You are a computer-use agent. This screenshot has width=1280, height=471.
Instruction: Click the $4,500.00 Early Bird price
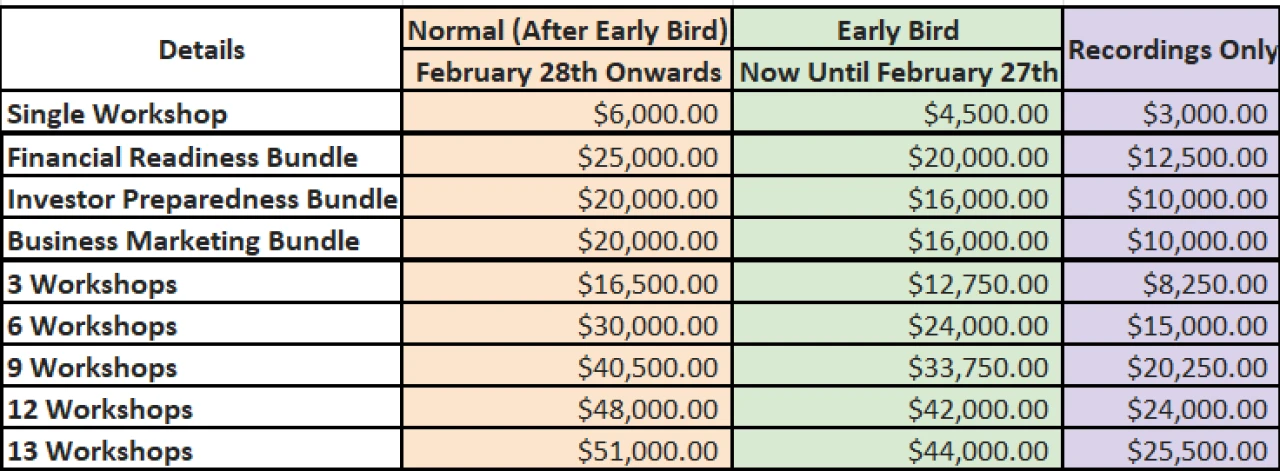984,114
